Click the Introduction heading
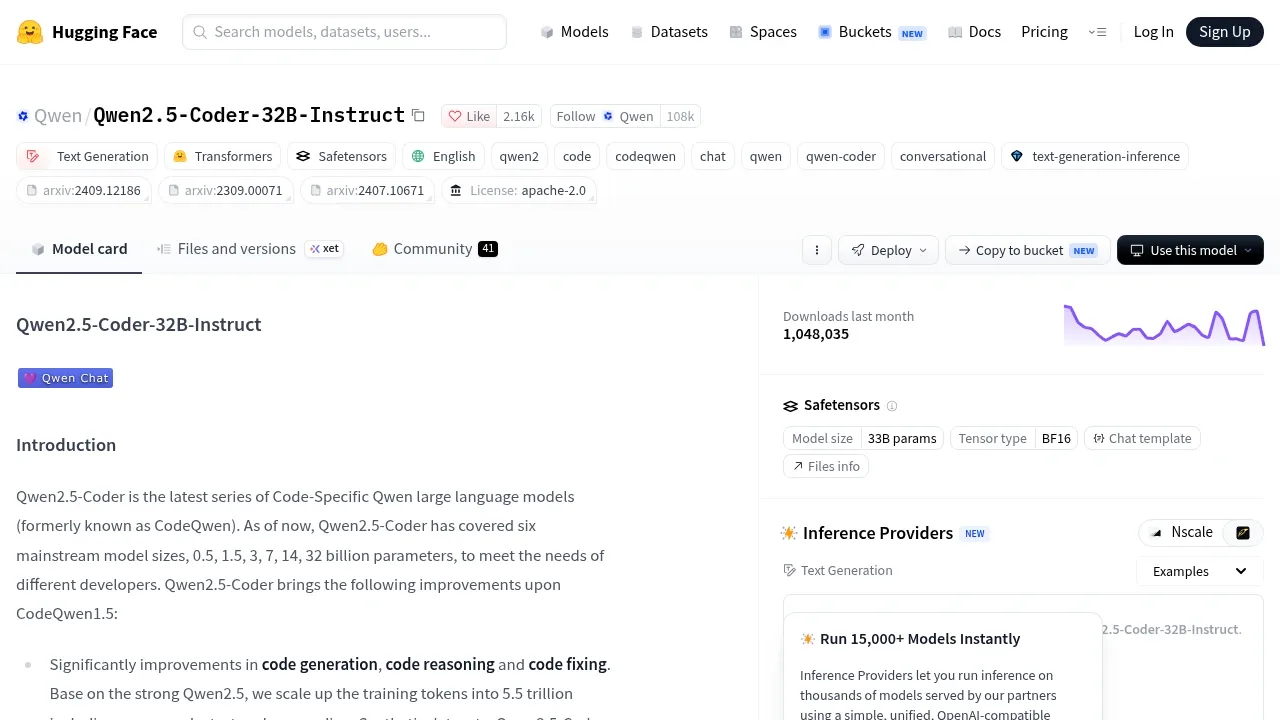 [66, 445]
